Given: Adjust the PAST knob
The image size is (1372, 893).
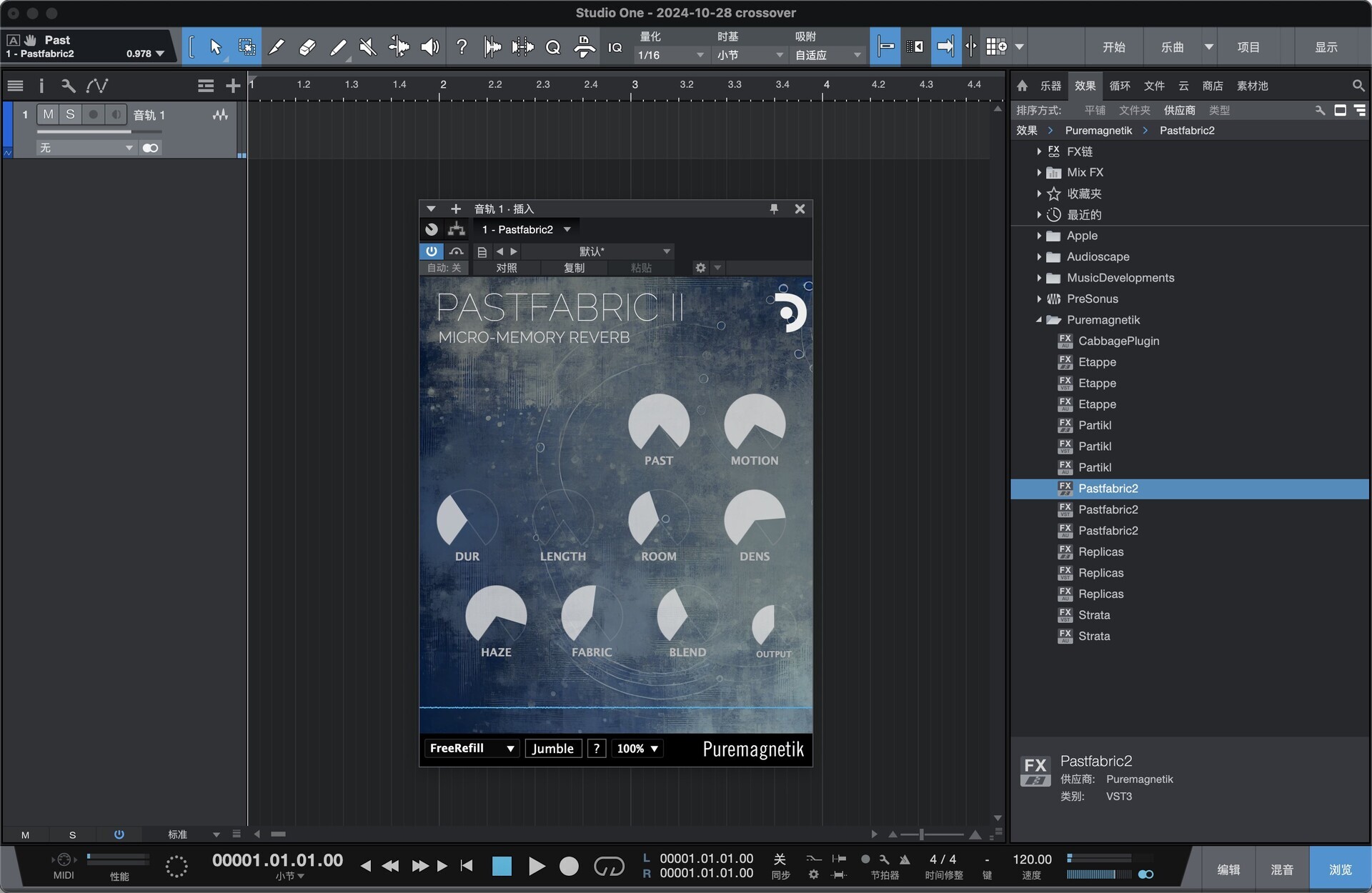Looking at the screenshot, I should click(x=659, y=424).
